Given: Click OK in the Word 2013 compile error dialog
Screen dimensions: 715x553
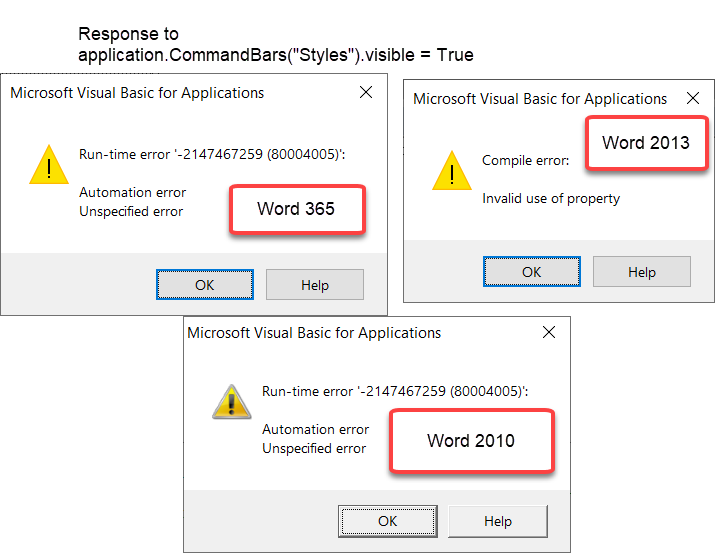Looking at the screenshot, I should (532, 272).
